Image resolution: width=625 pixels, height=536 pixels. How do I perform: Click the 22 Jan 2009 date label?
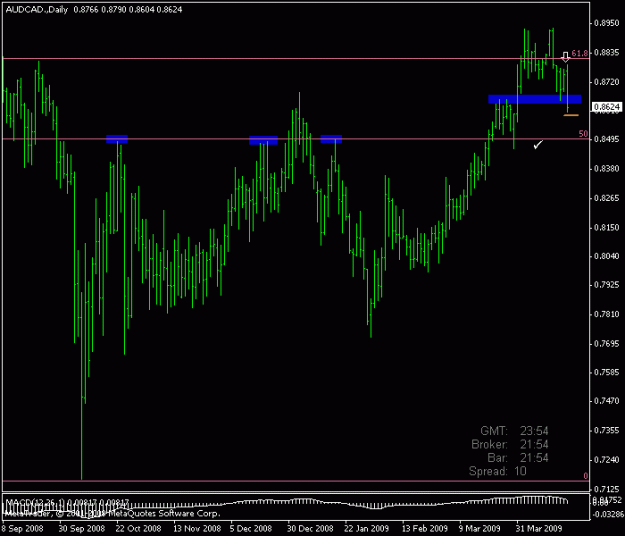click(x=366, y=528)
